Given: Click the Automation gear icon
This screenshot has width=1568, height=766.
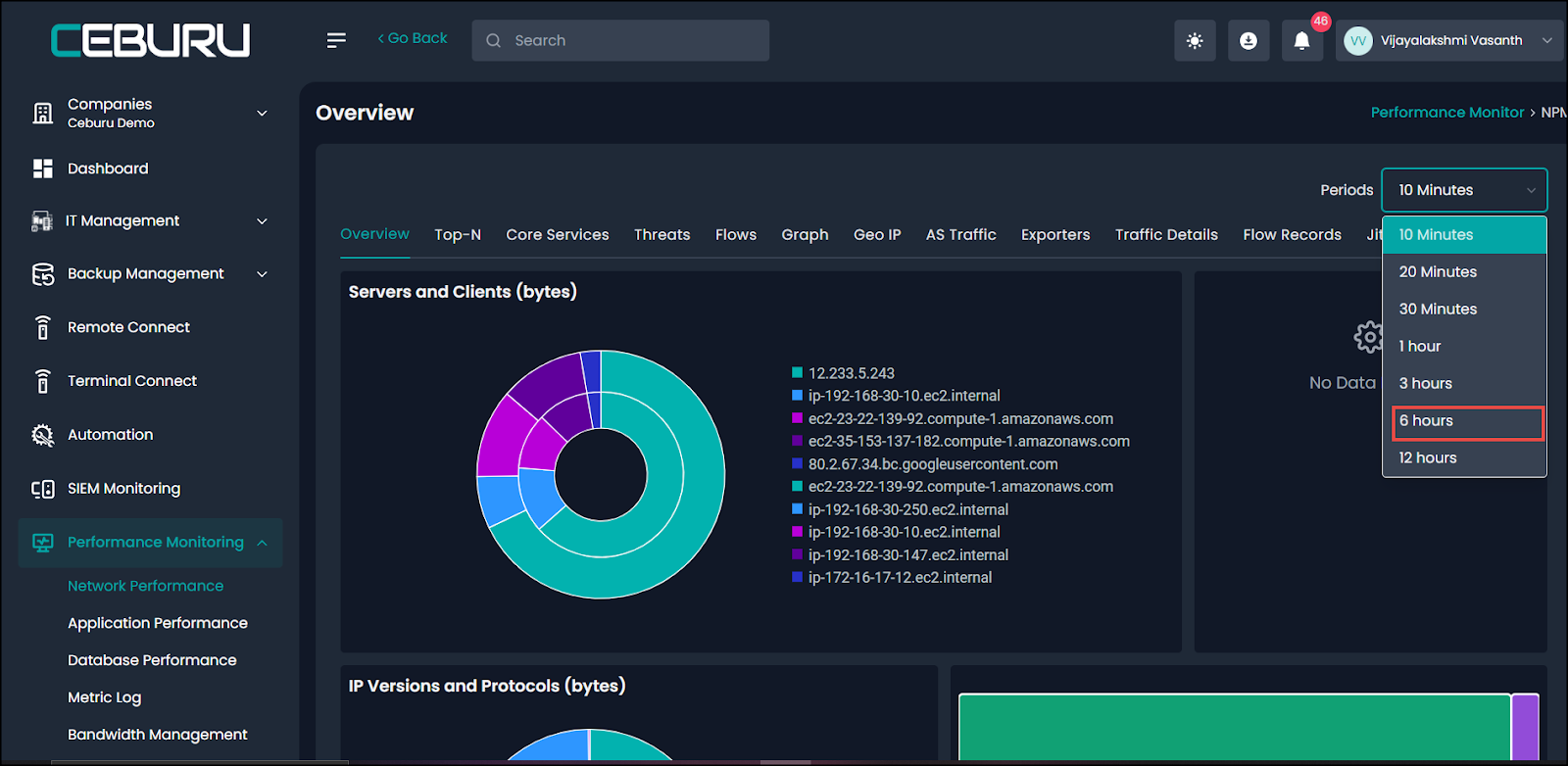Looking at the screenshot, I should coord(43,435).
